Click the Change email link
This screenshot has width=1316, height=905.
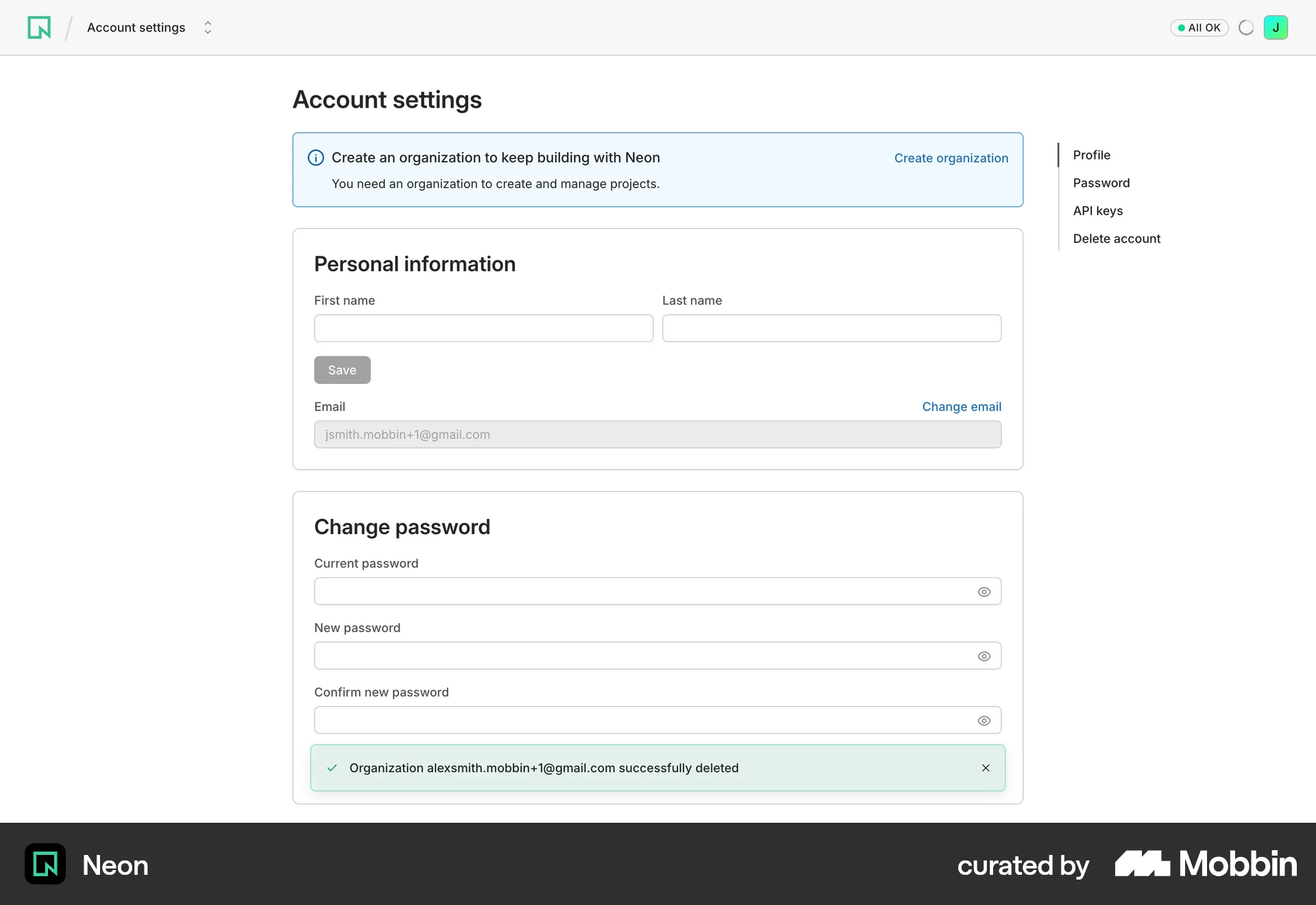pos(962,407)
